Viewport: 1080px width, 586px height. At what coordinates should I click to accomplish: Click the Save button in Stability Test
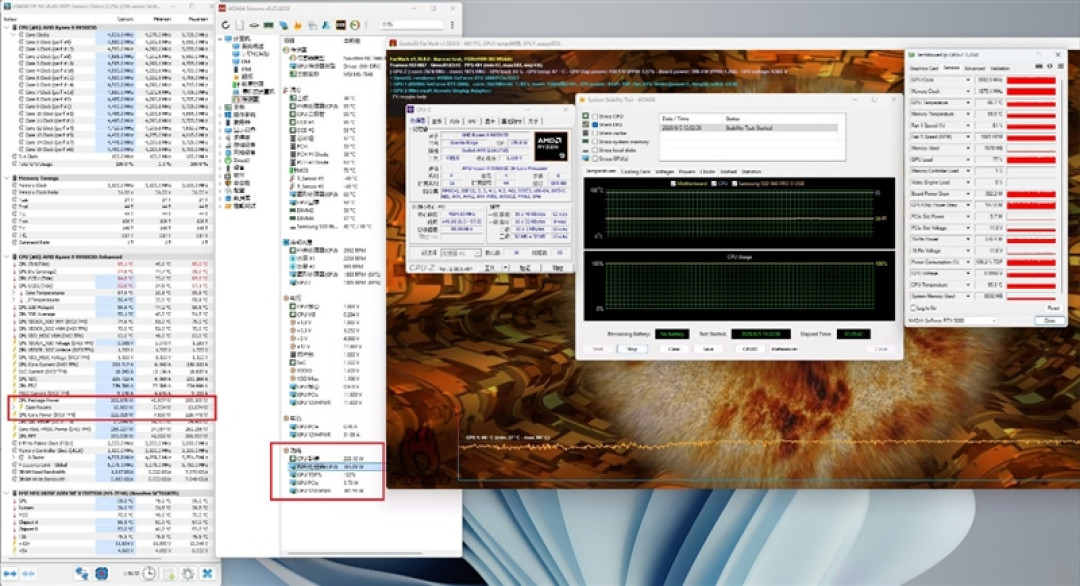[708, 349]
